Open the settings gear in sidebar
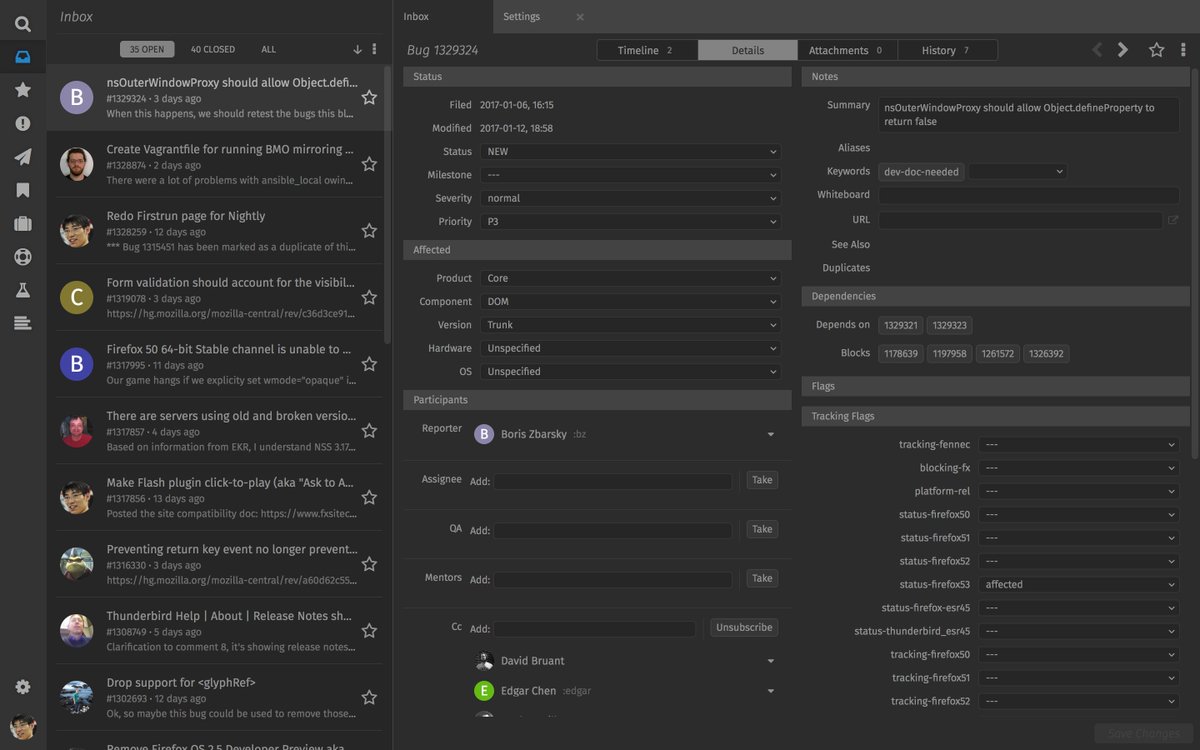 23,687
